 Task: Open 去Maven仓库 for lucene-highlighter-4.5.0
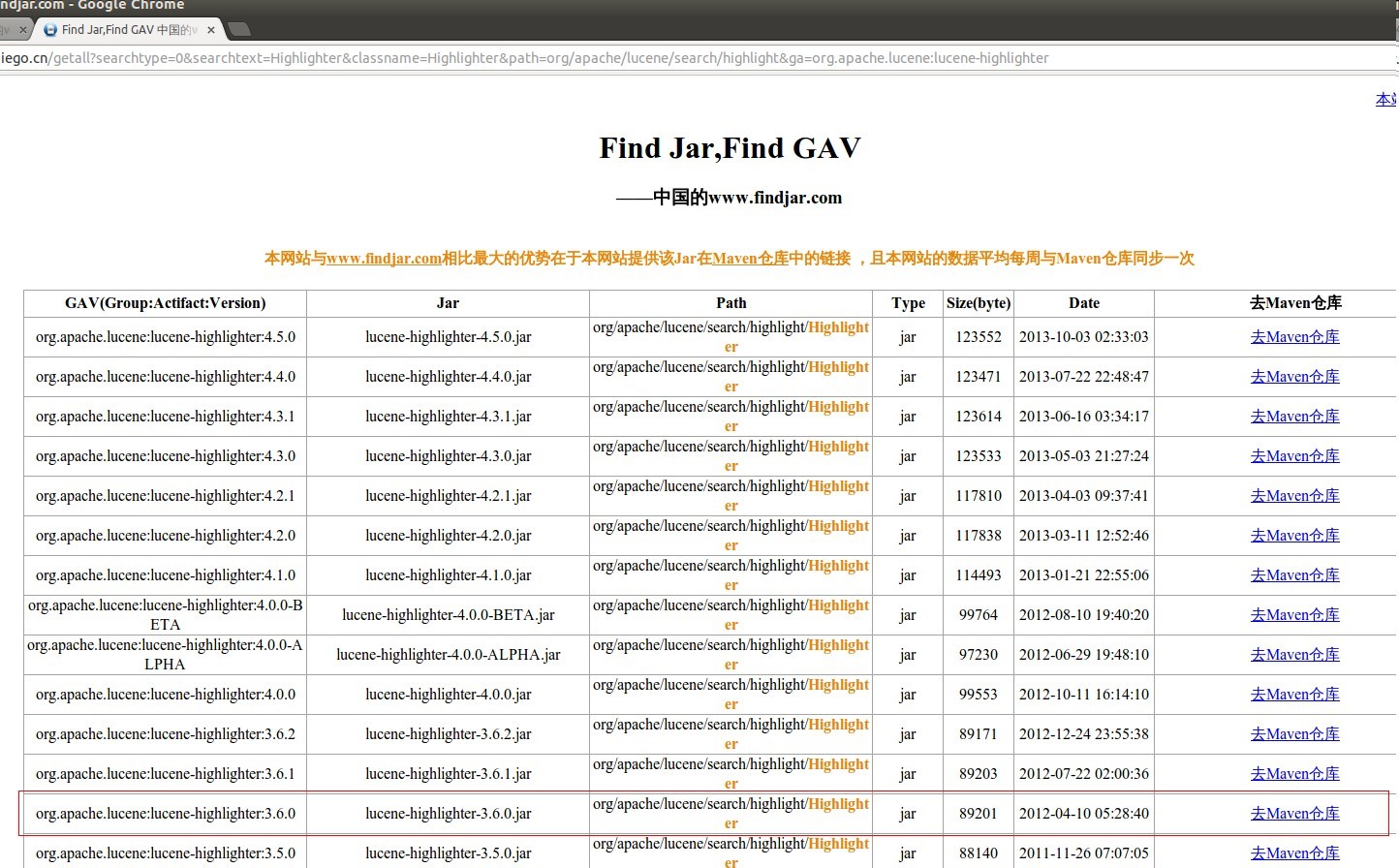point(1294,336)
